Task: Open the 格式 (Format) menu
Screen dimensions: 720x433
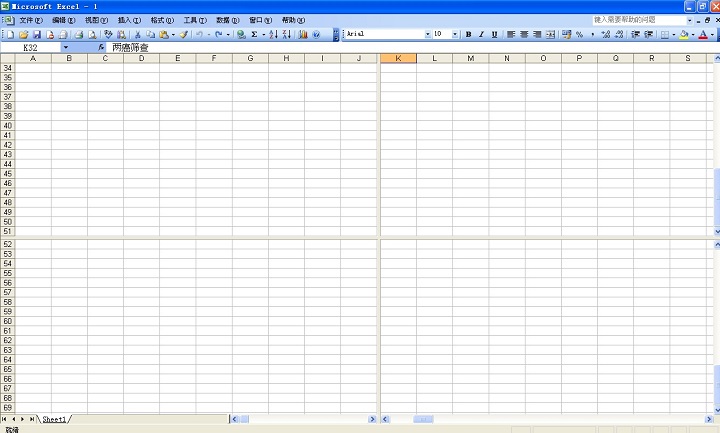Action: click(161, 20)
